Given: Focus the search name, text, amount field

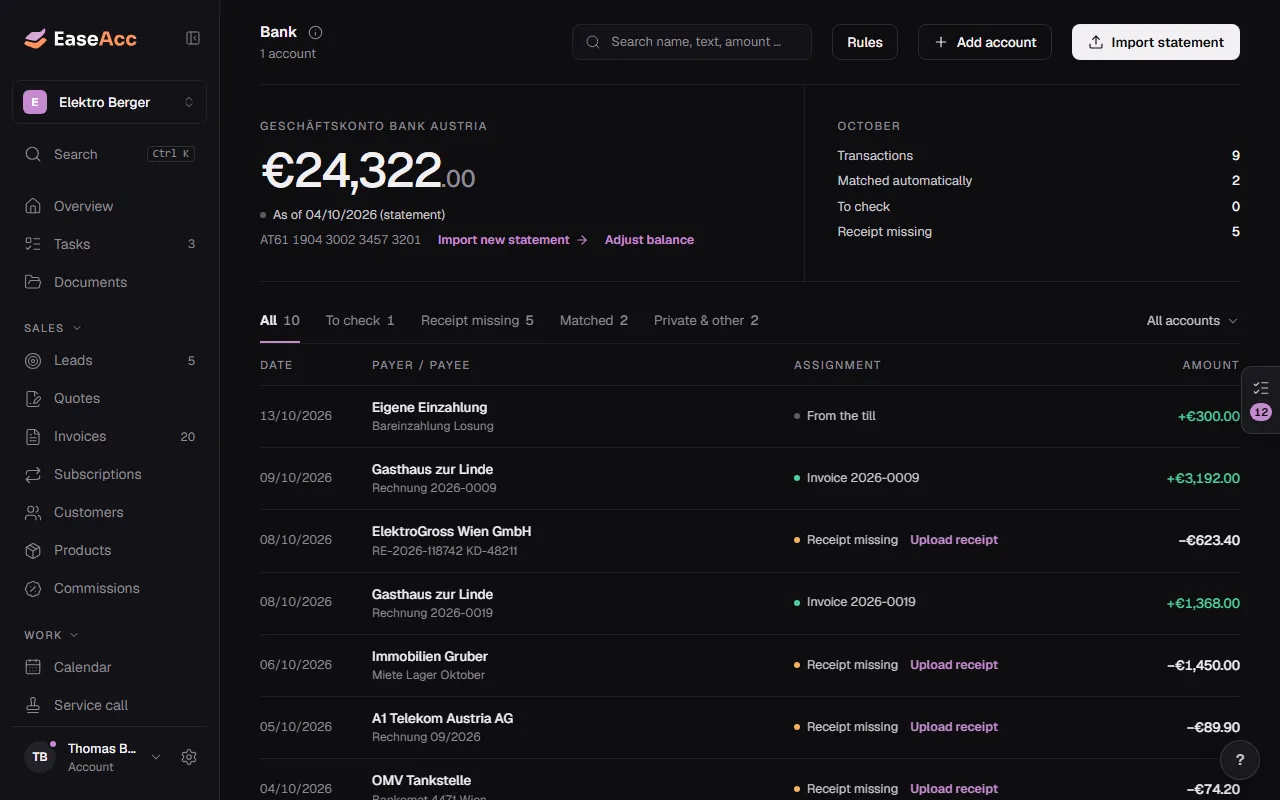Looking at the screenshot, I should pos(692,42).
